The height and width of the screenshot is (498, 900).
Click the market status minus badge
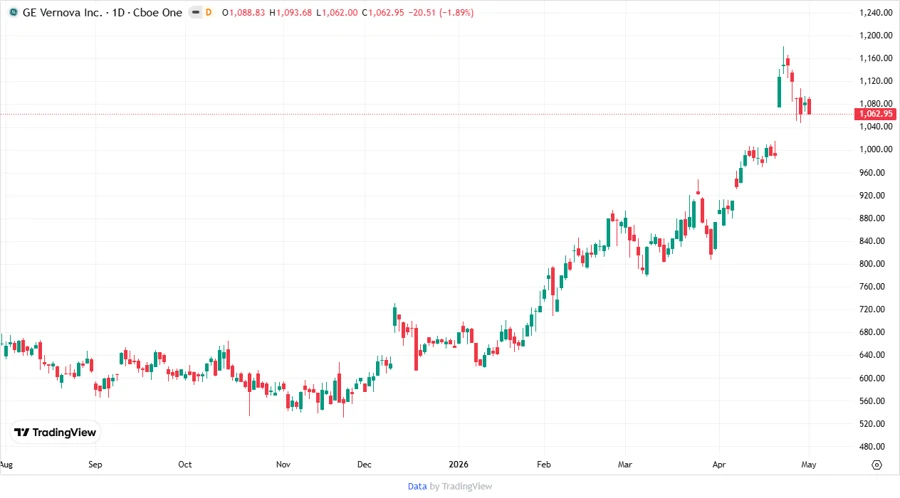[x=196, y=12]
